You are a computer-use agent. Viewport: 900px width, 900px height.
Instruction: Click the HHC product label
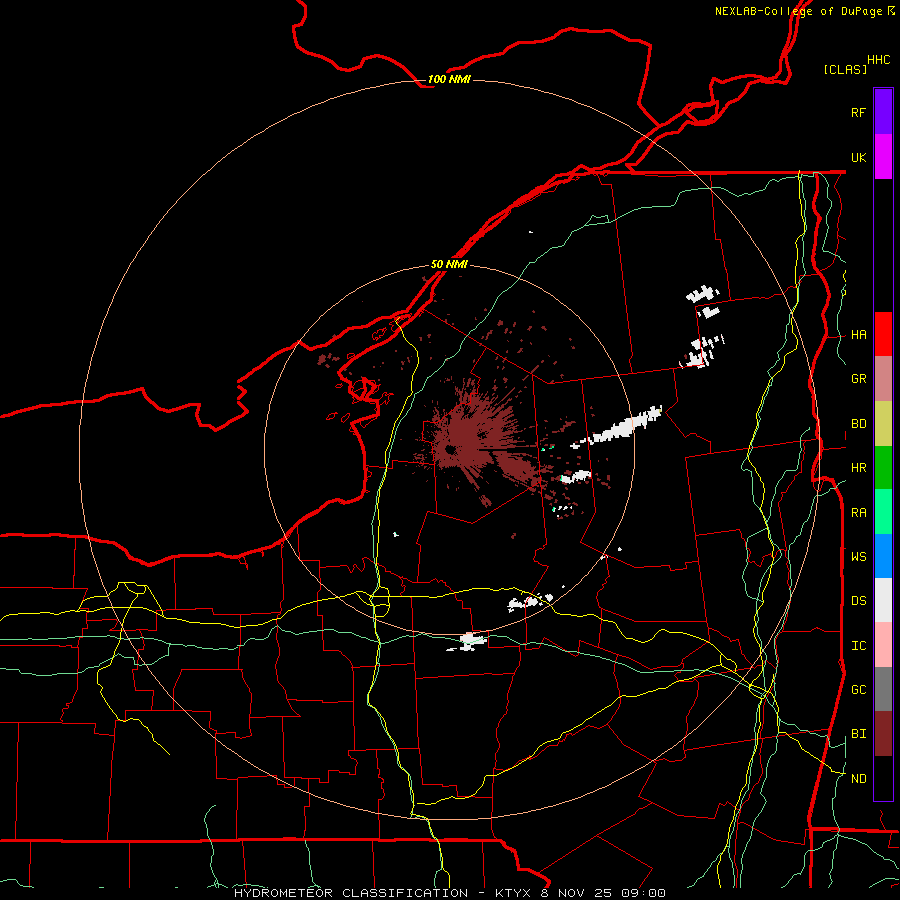click(x=879, y=60)
